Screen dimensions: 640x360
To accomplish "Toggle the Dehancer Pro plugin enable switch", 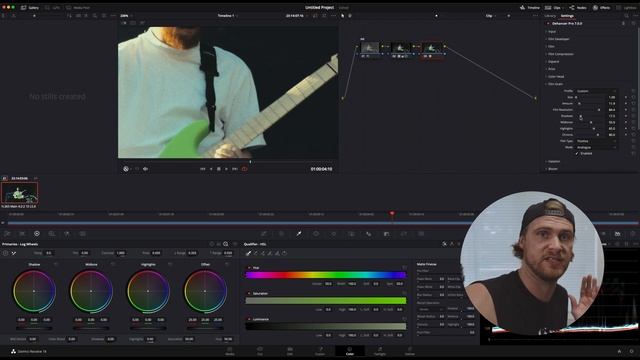I will pos(548,24).
